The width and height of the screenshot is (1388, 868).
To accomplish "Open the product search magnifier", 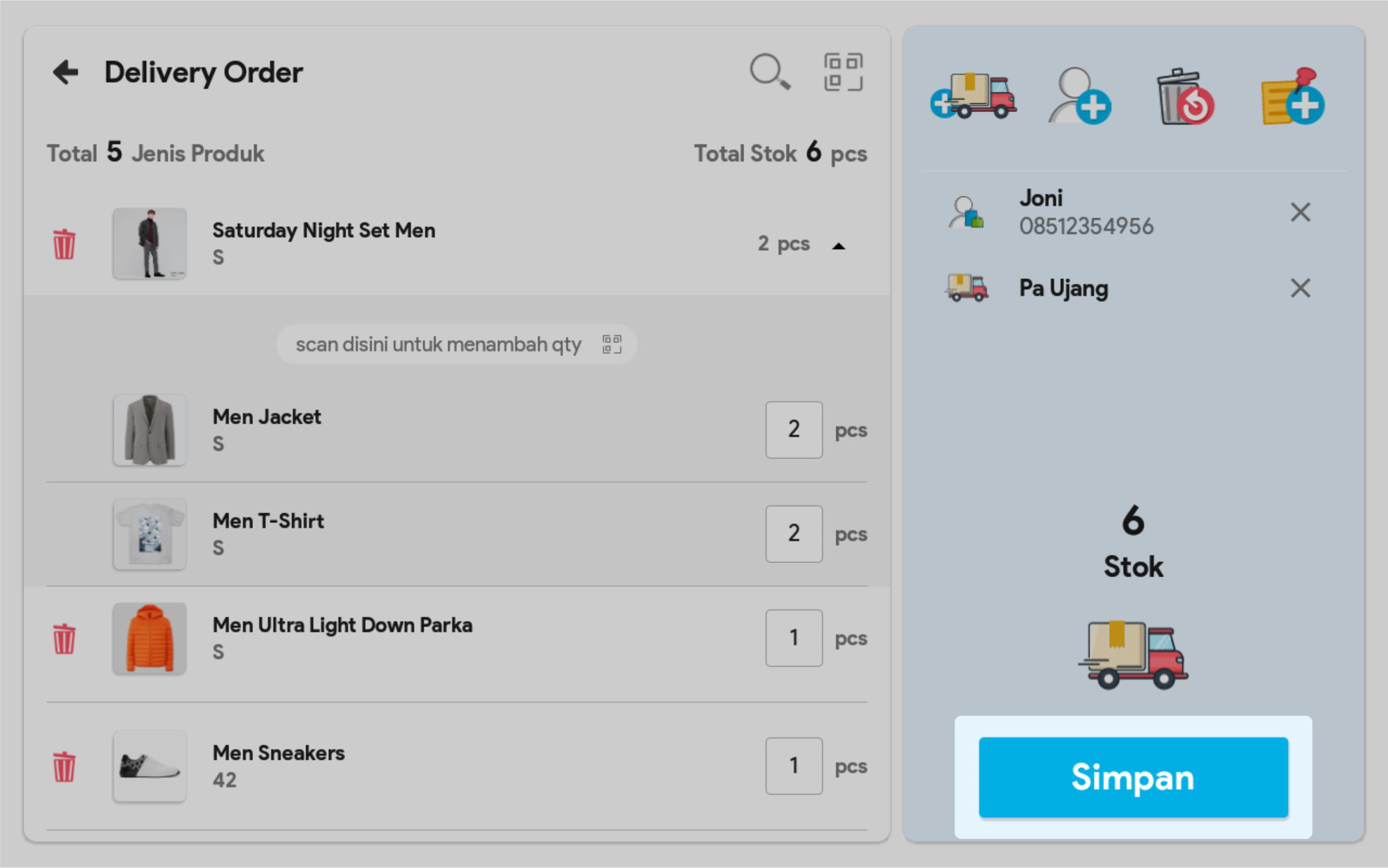I will pos(769,72).
